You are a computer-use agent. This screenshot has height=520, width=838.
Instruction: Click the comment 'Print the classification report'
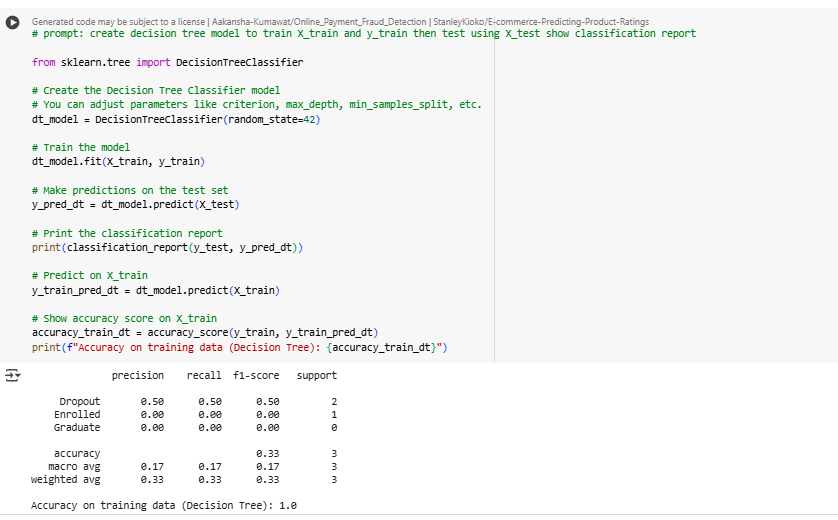(x=127, y=234)
